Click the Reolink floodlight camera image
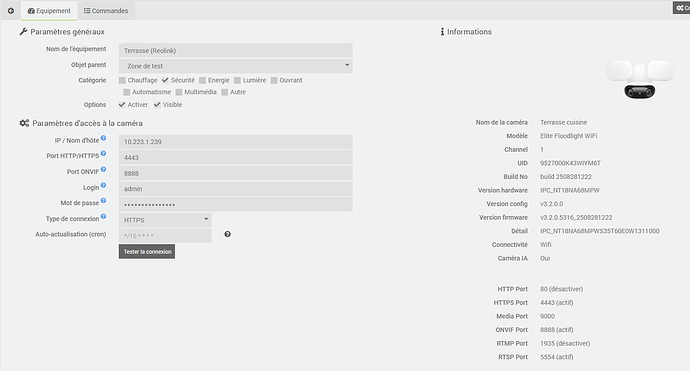The width and height of the screenshot is (690, 371). point(639,79)
